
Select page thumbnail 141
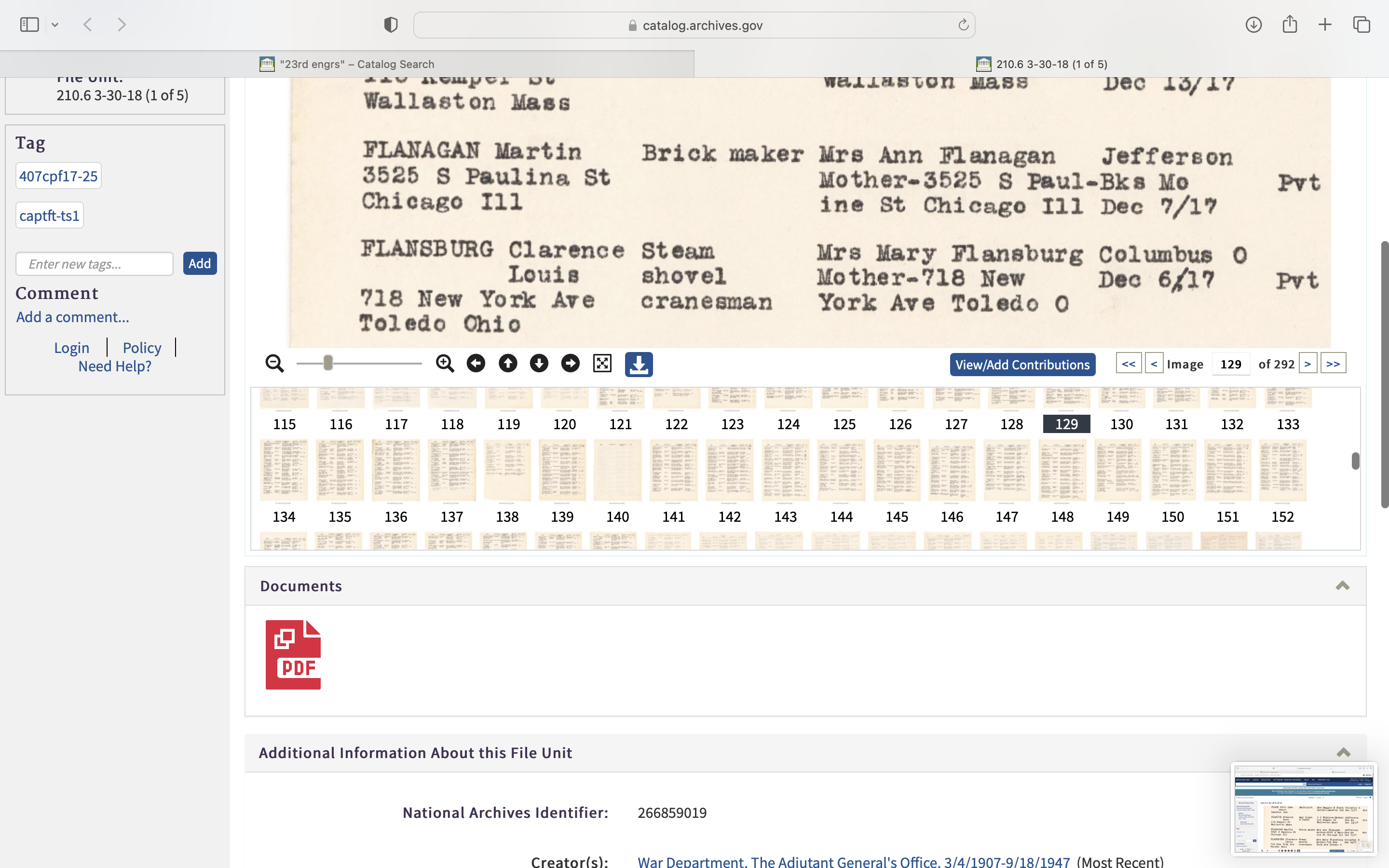673,471
